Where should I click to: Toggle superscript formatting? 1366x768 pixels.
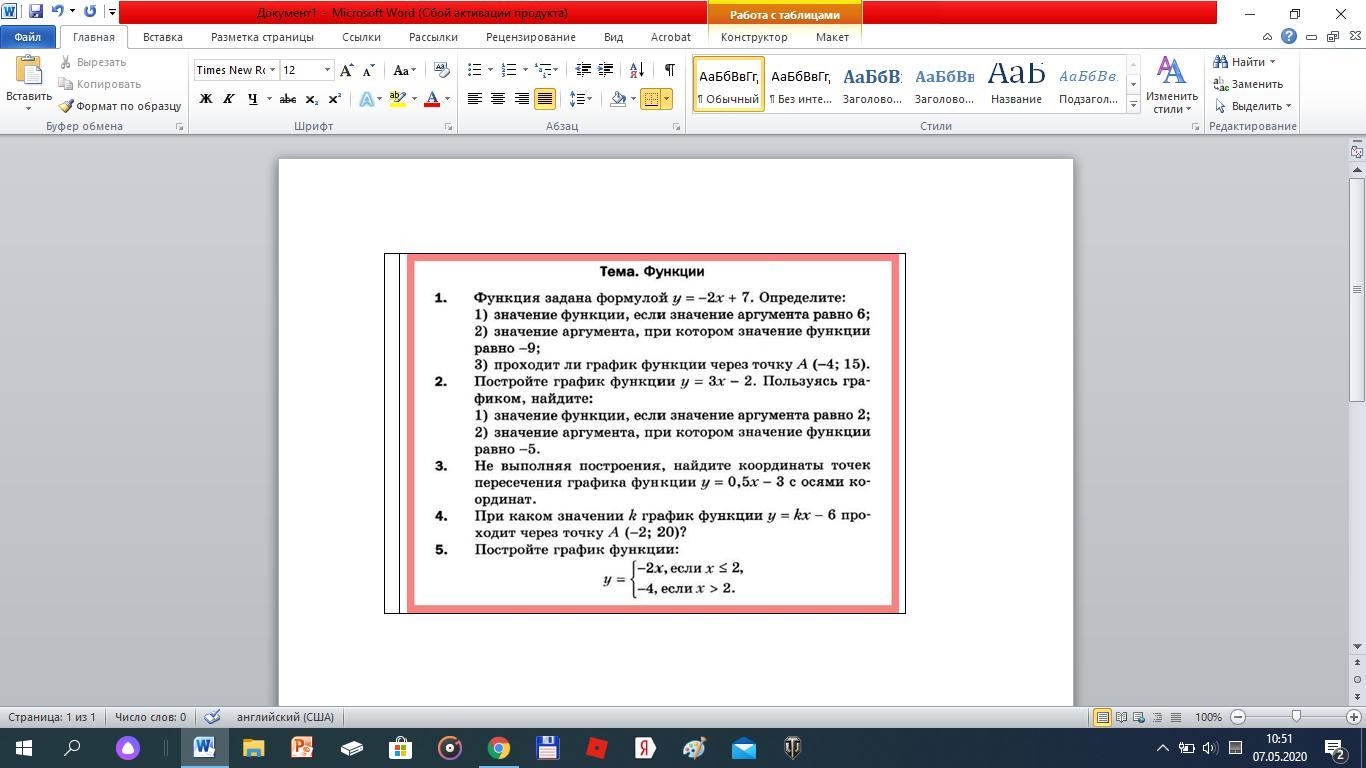pos(334,99)
